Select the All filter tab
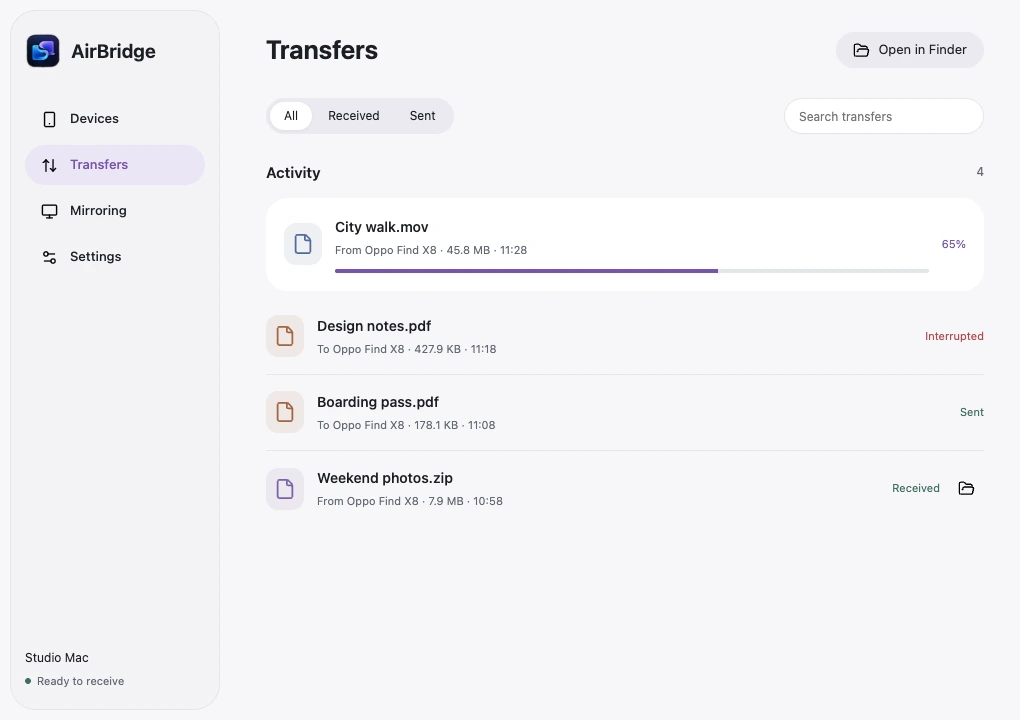 pos(291,116)
